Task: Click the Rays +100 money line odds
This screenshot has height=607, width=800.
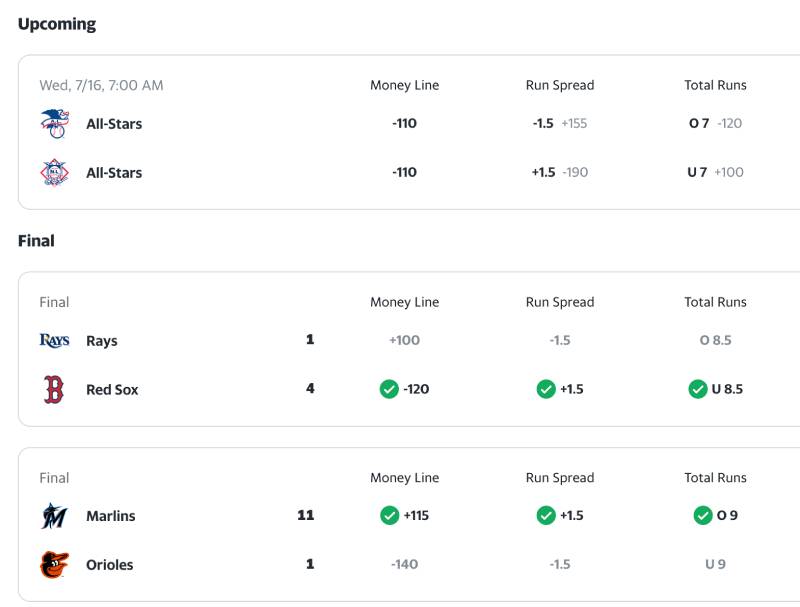Action: (405, 340)
